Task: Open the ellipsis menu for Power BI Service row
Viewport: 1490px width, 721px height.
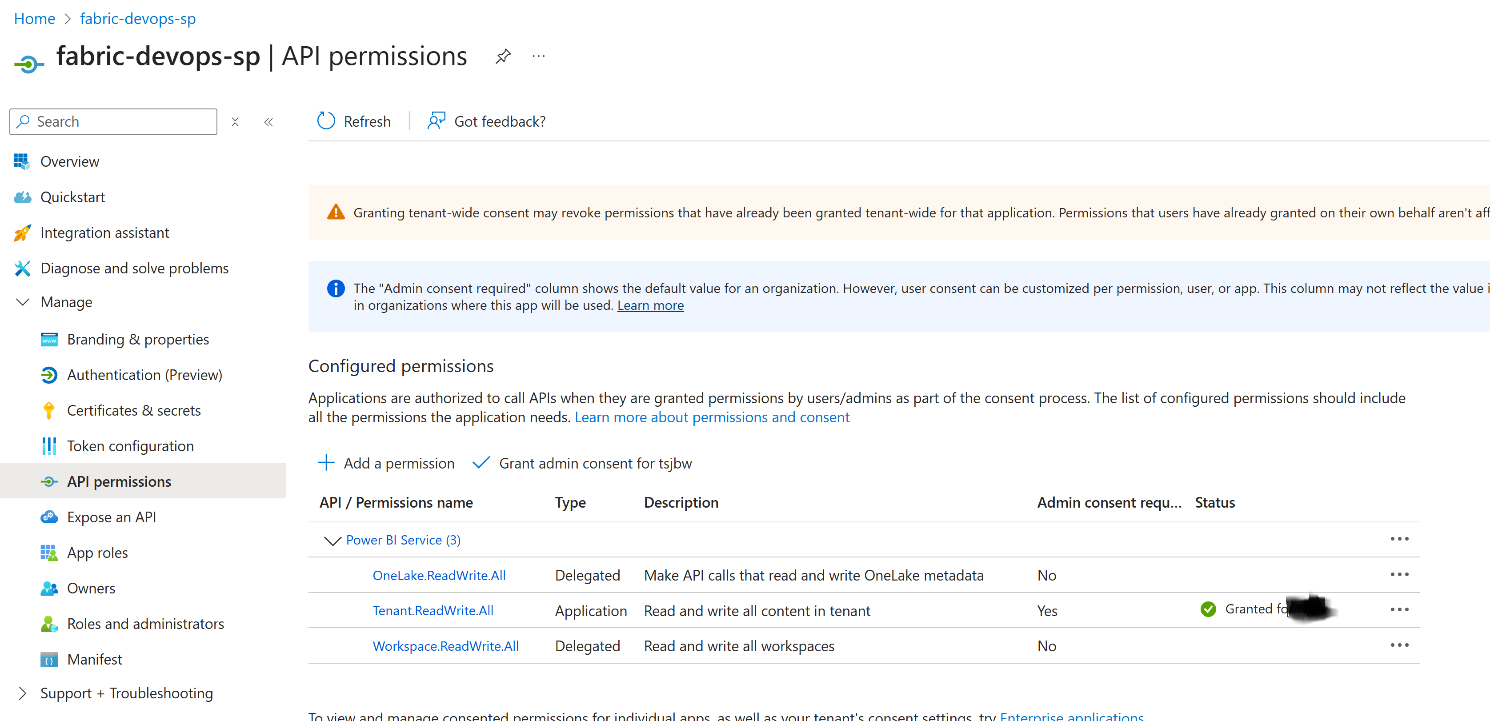Action: click(1399, 539)
